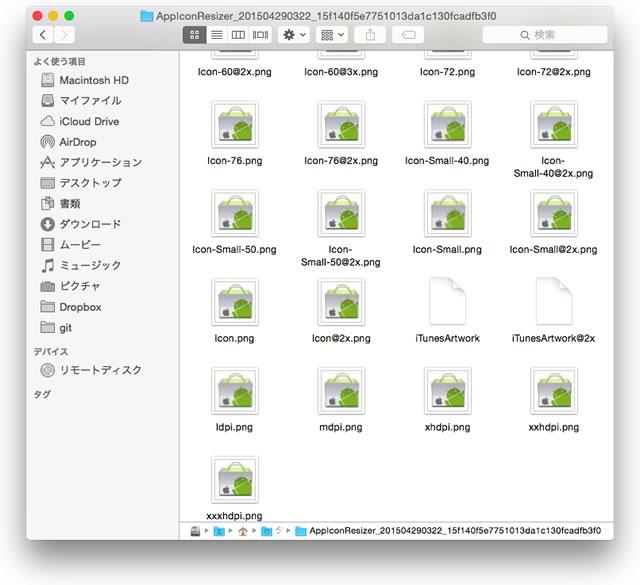Viewport: 640px width, 585px height.
Task: Click the よく使う項目 section header
Action: (x=60, y=62)
